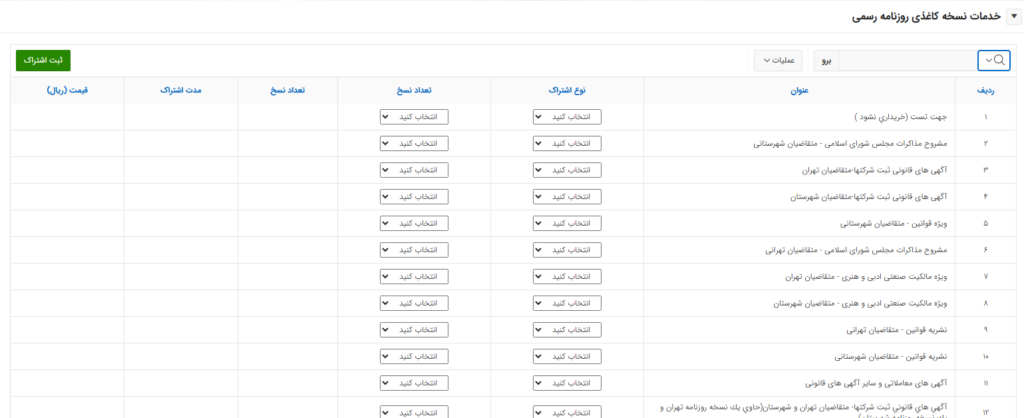Open نوع اشتراک dropdown for ثبت شرکتها-متقاضیان شهرستان row

tap(567, 197)
